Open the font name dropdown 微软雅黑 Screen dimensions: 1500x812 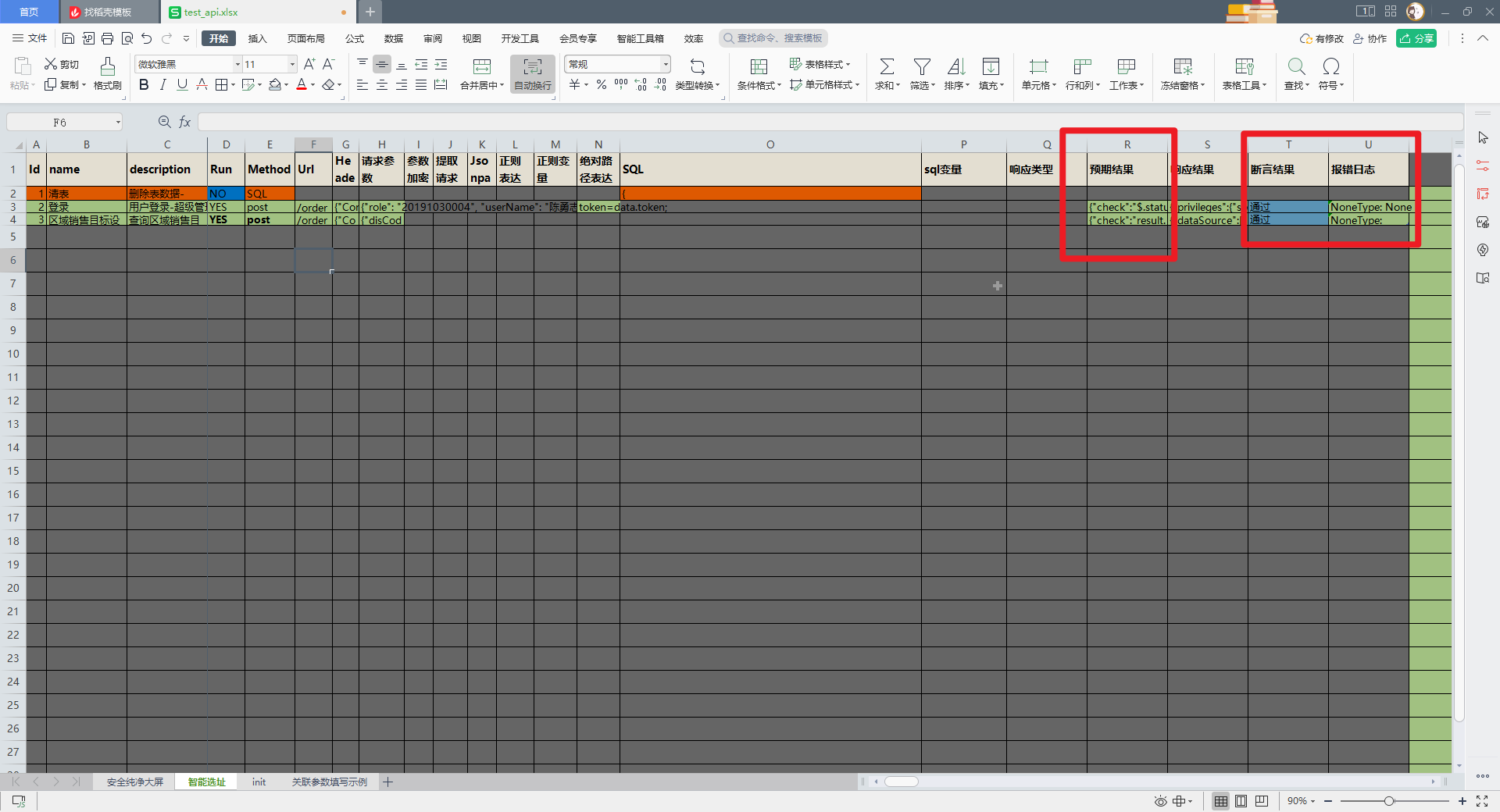pyautogui.click(x=237, y=64)
